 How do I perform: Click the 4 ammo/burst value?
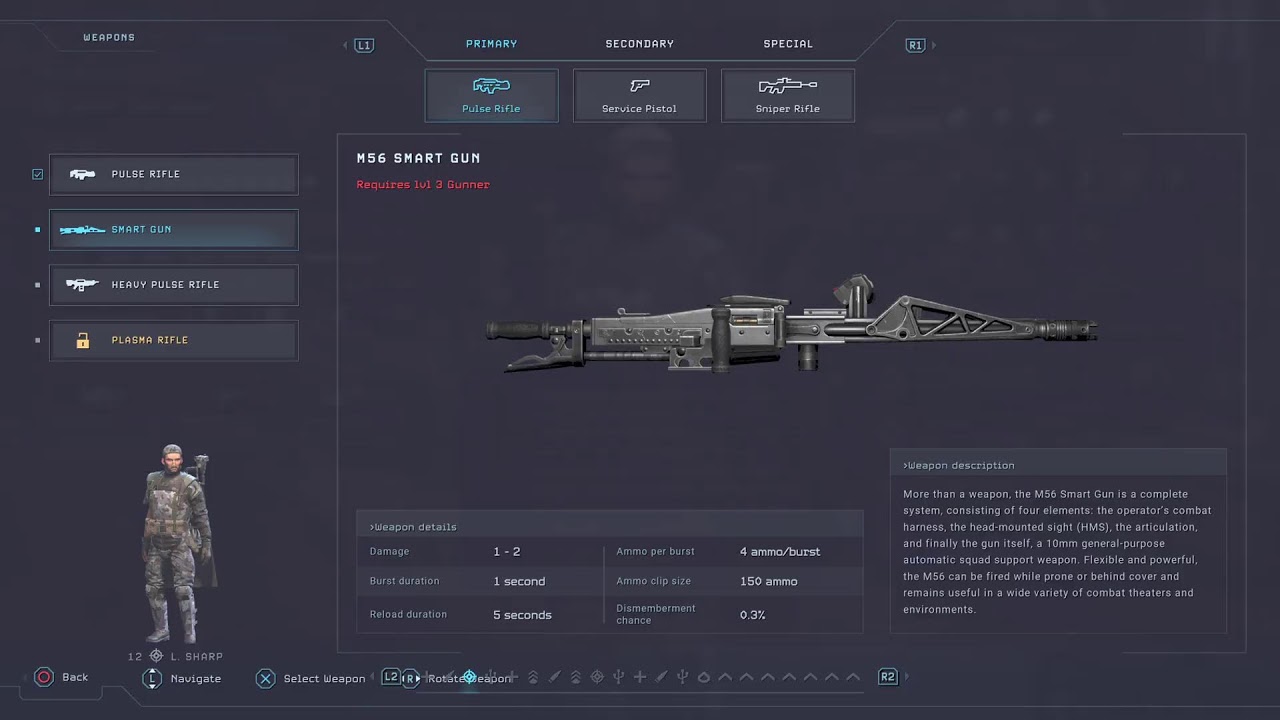pos(780,552)
